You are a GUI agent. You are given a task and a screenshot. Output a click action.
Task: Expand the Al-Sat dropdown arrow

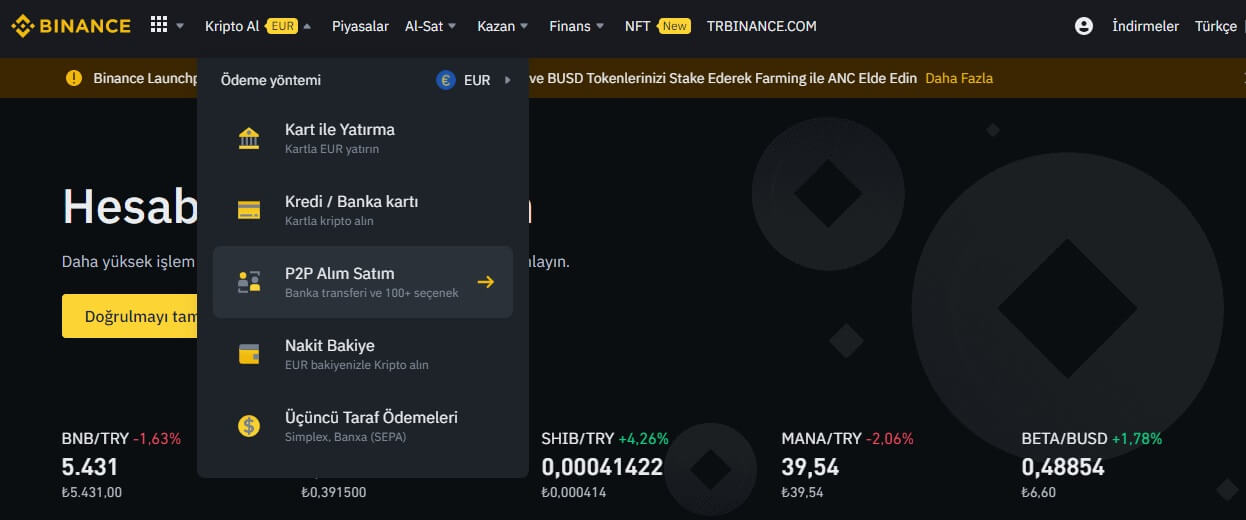click(x=452, y=26)
